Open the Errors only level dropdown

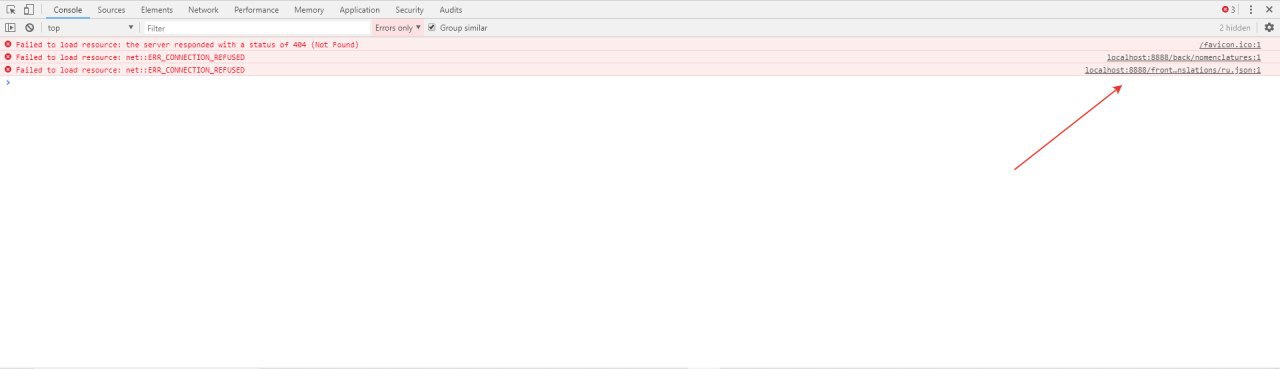(x=398, y=28)
